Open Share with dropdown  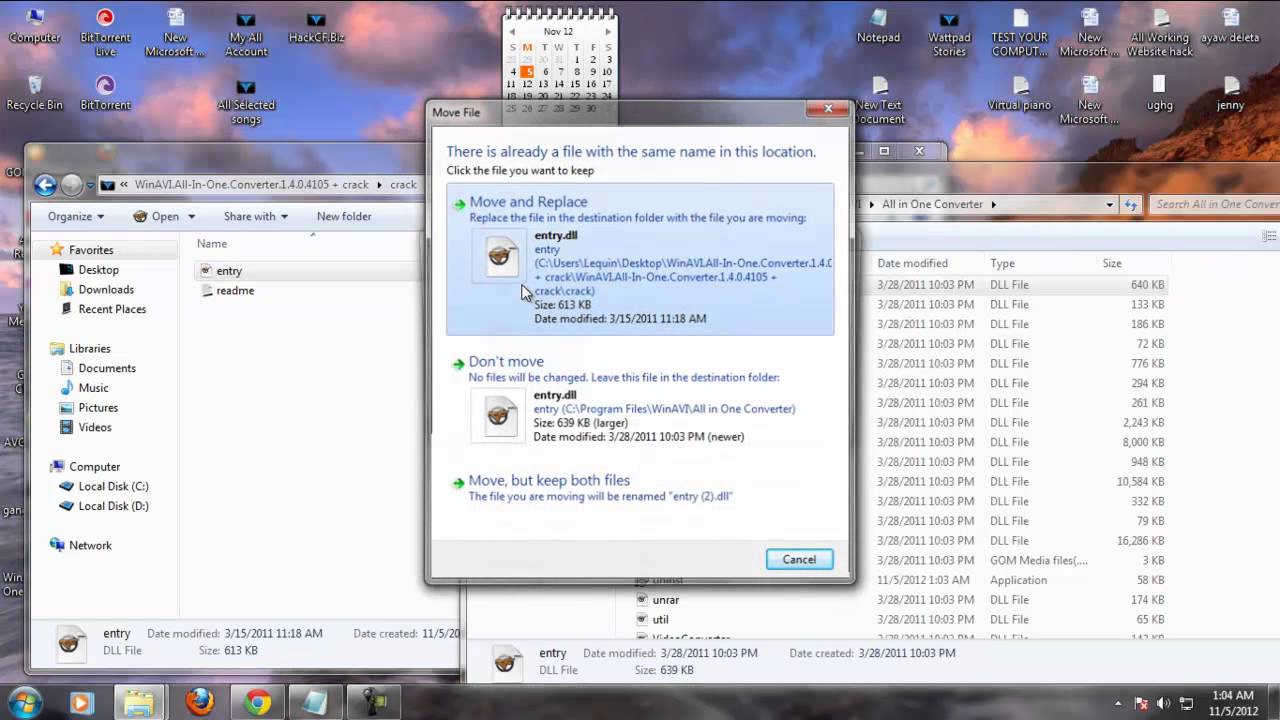256,216
